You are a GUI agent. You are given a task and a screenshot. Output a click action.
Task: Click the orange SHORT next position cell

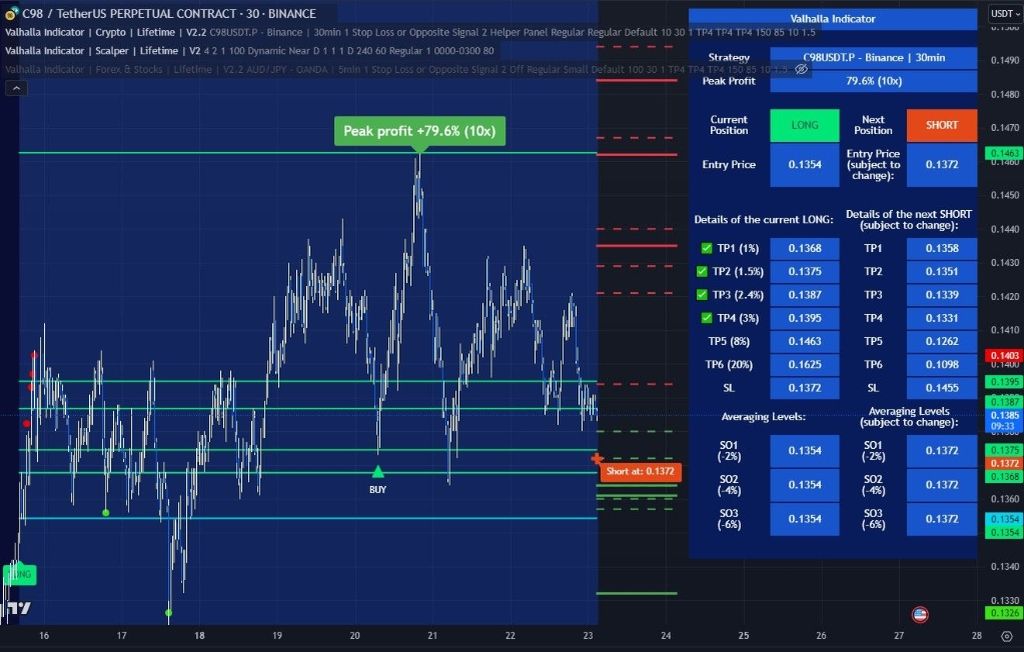[x=942, y=125]
